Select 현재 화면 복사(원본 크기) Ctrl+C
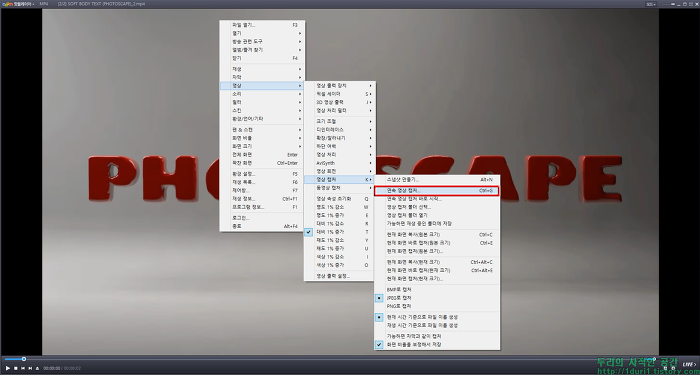The height and width of the screenshot is (375, 700). 437,235
